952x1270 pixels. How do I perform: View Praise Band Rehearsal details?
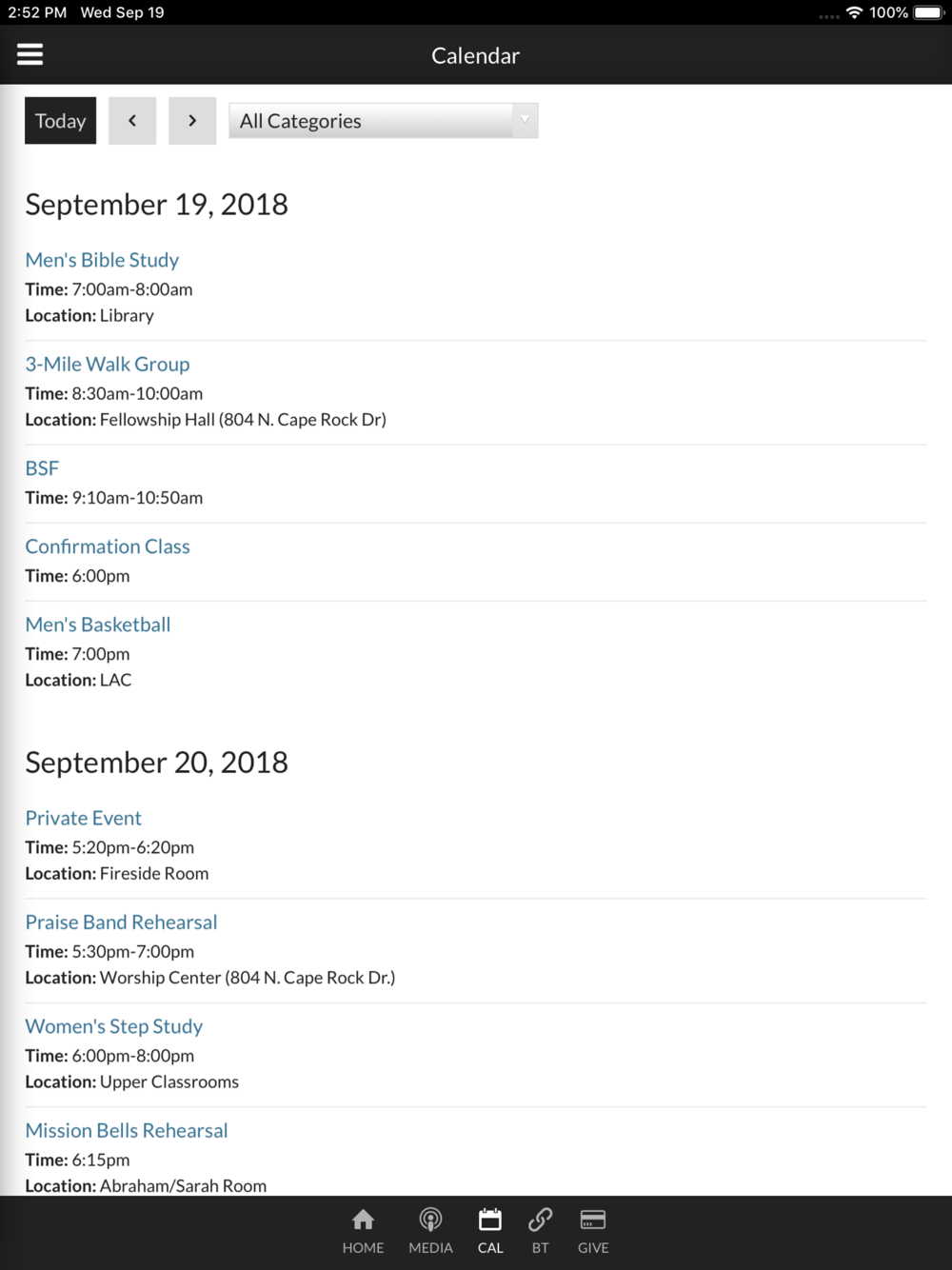121,922
